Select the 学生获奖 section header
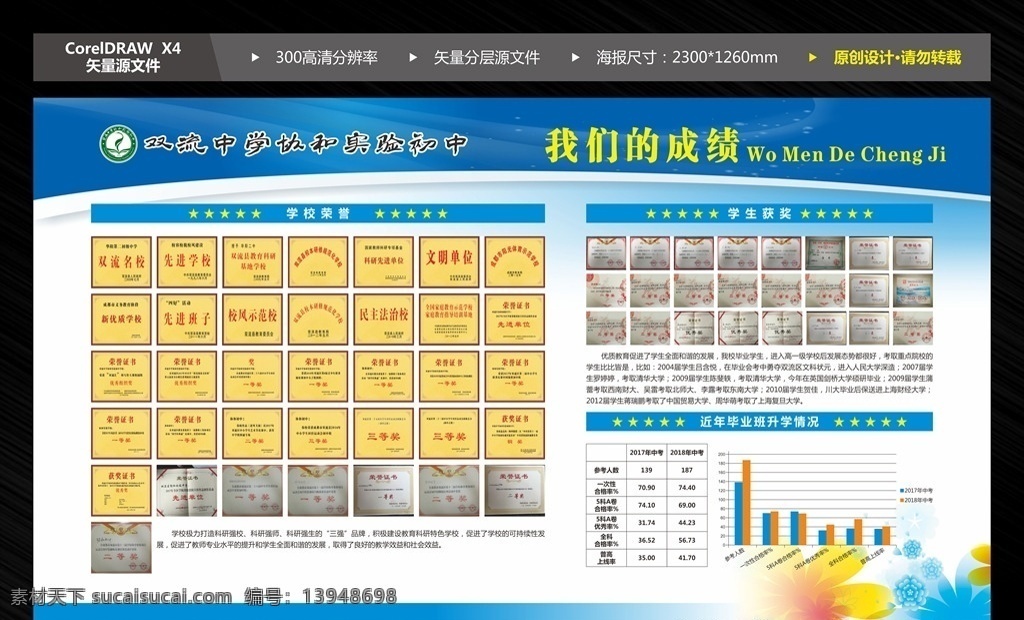 click(759, 214)
